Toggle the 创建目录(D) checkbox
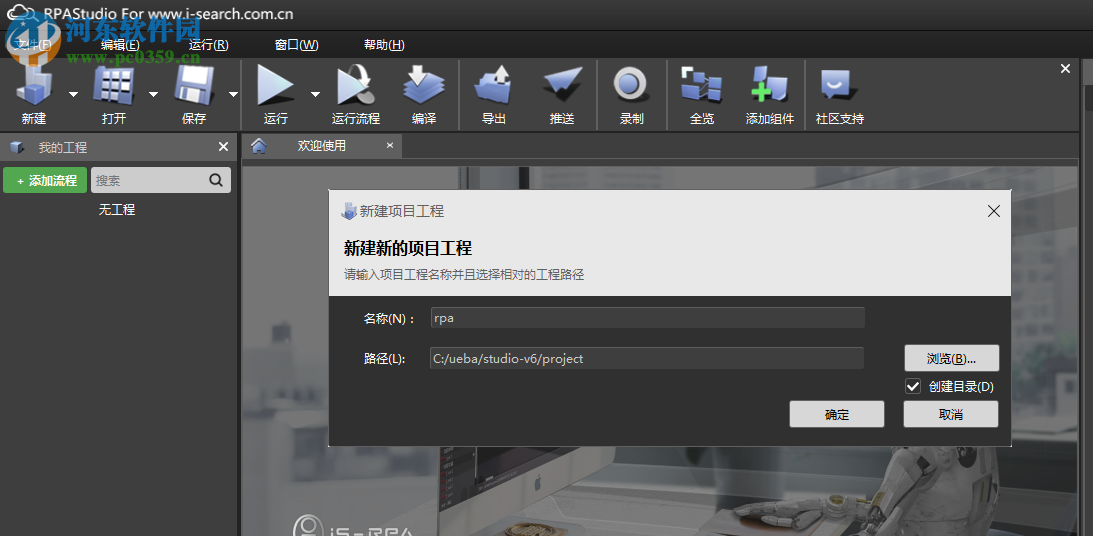The width and height of the screenshot is (1093, 536). point(912,386)
